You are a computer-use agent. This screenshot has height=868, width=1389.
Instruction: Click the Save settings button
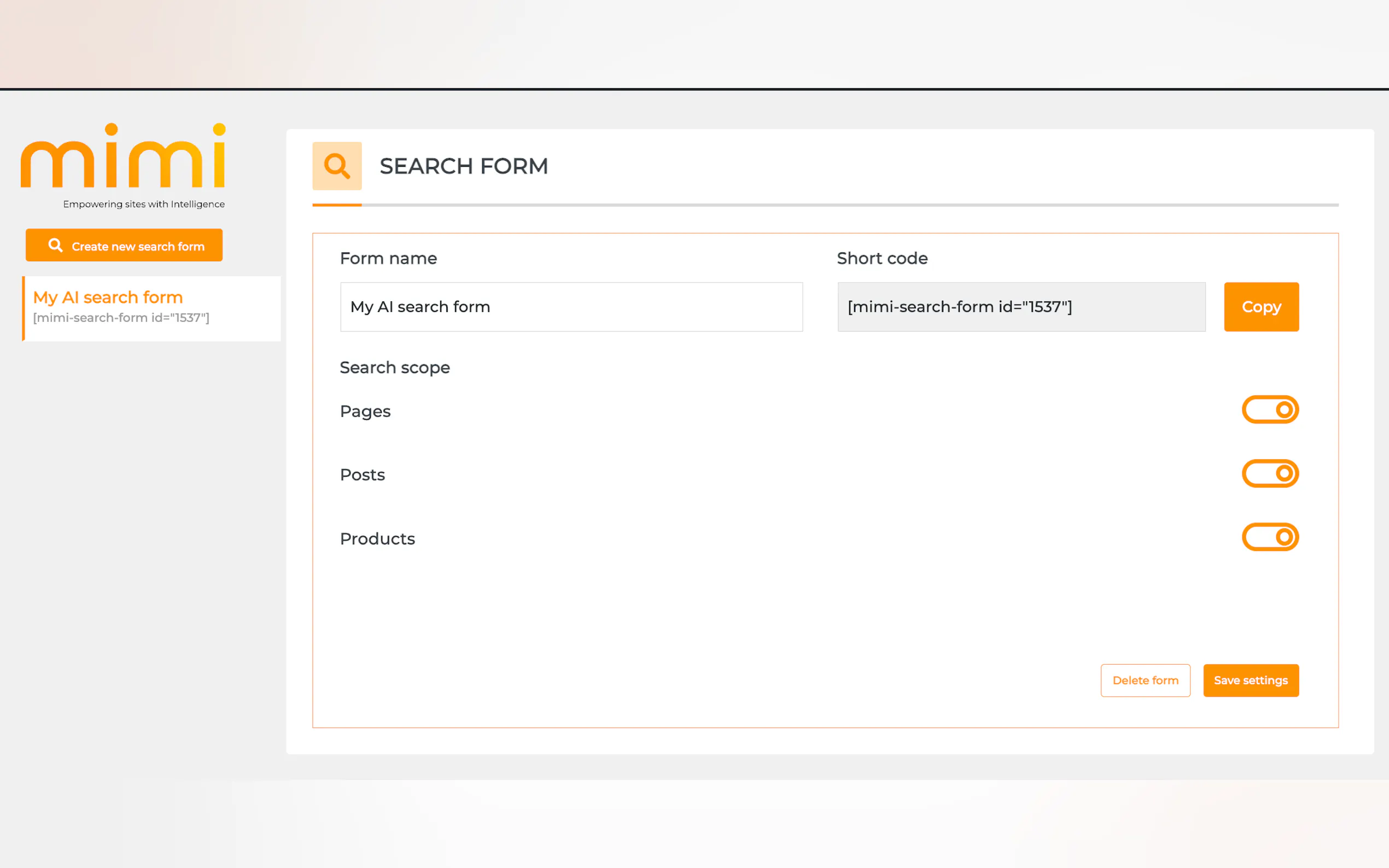click(x=1250, y=681)
